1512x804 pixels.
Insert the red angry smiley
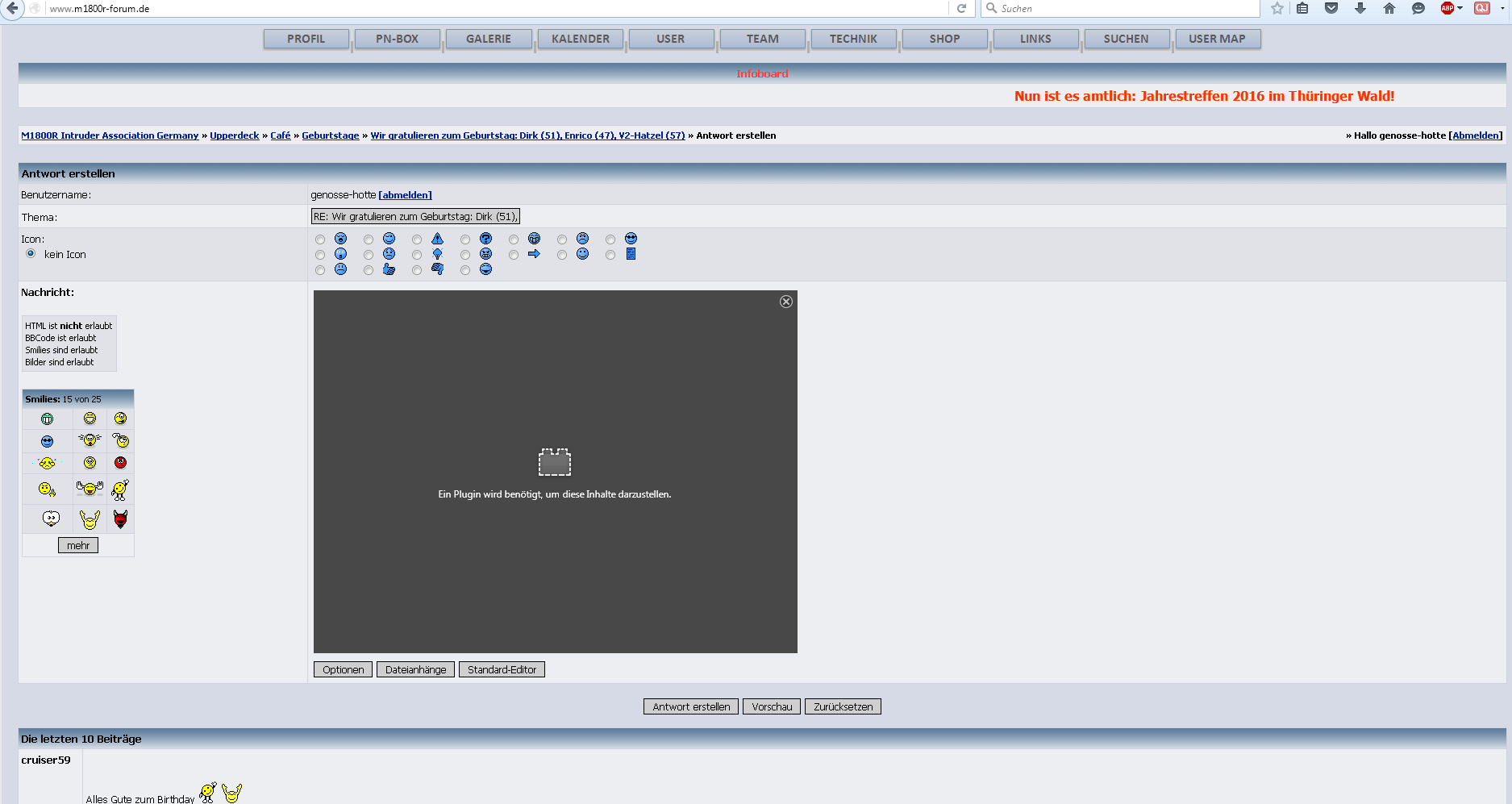point(120,463)
